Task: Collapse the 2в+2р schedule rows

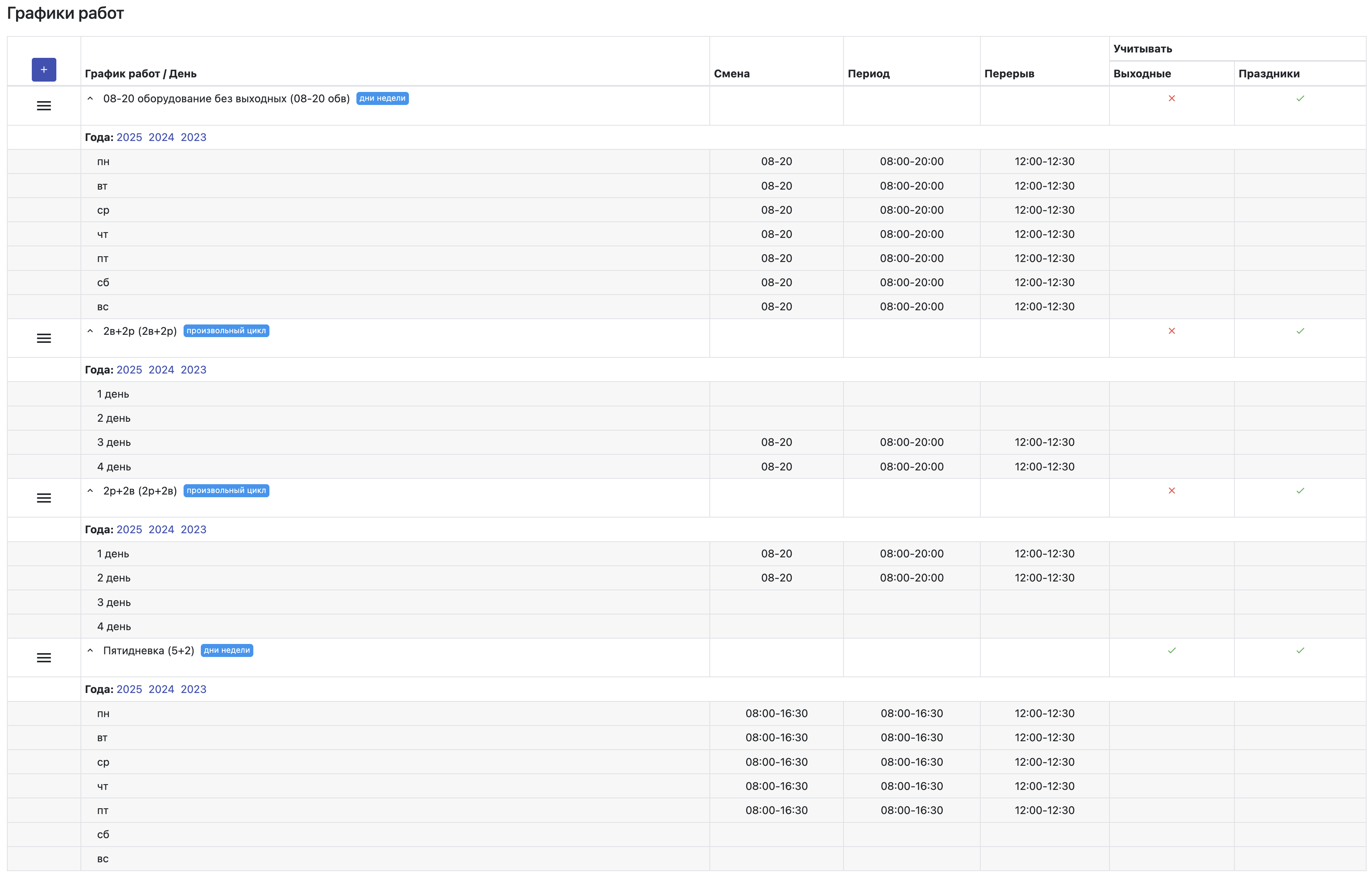Action: click(x=90, y=331)
